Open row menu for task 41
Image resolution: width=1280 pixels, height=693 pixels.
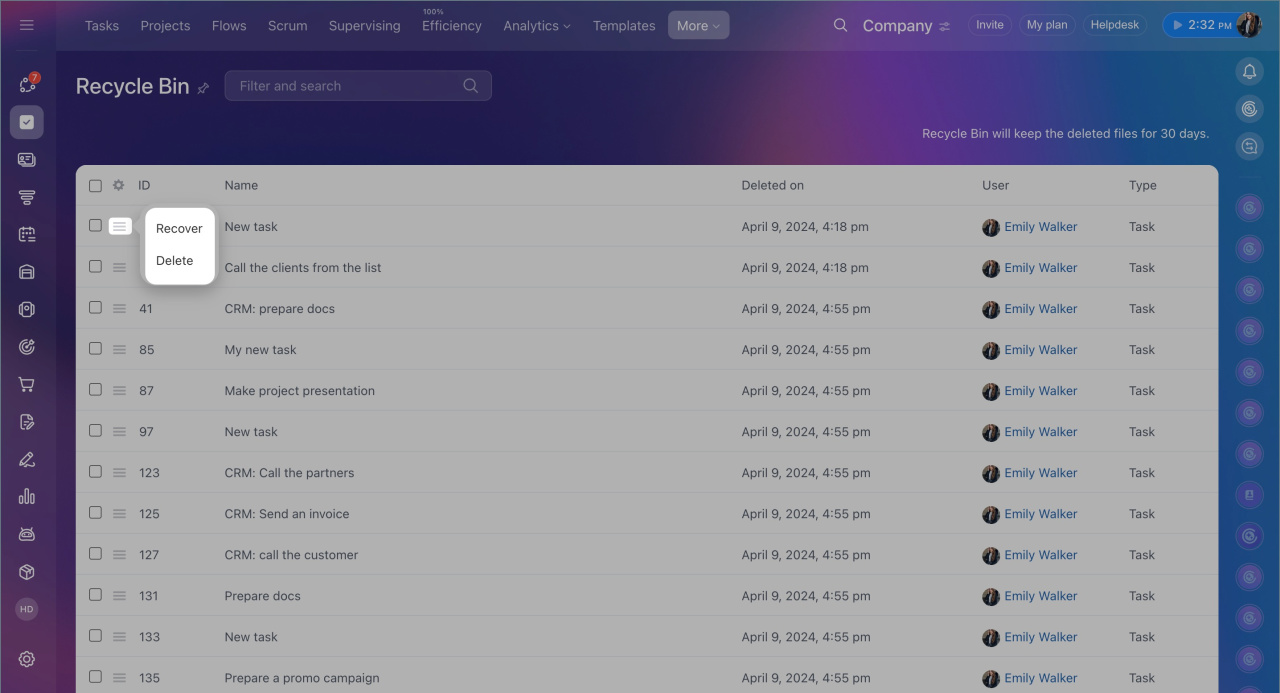119,309
